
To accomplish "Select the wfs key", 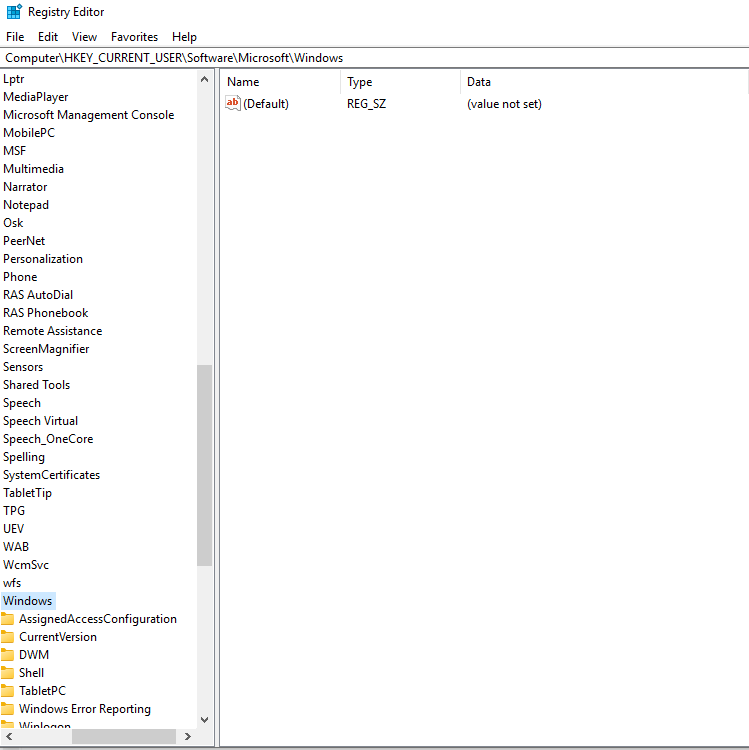I will pyautogui.click(x=12, y=583).
